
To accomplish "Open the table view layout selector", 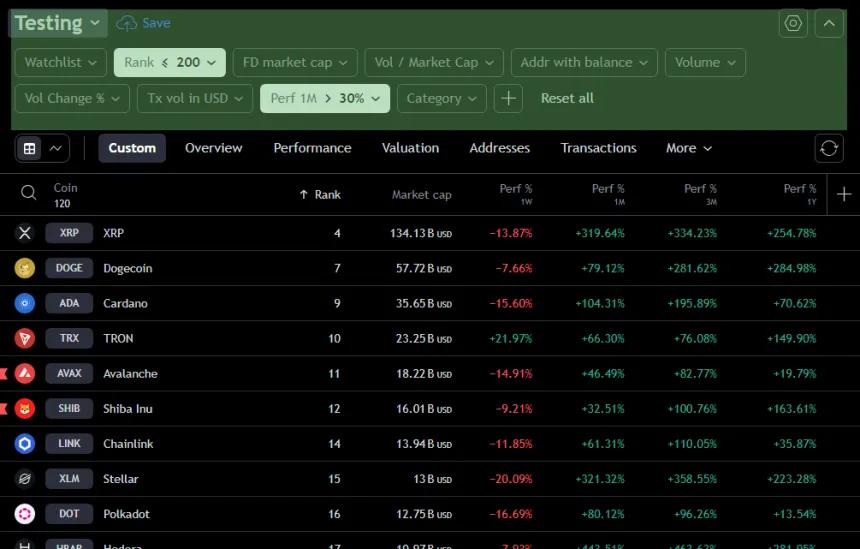I will (42, 148).
